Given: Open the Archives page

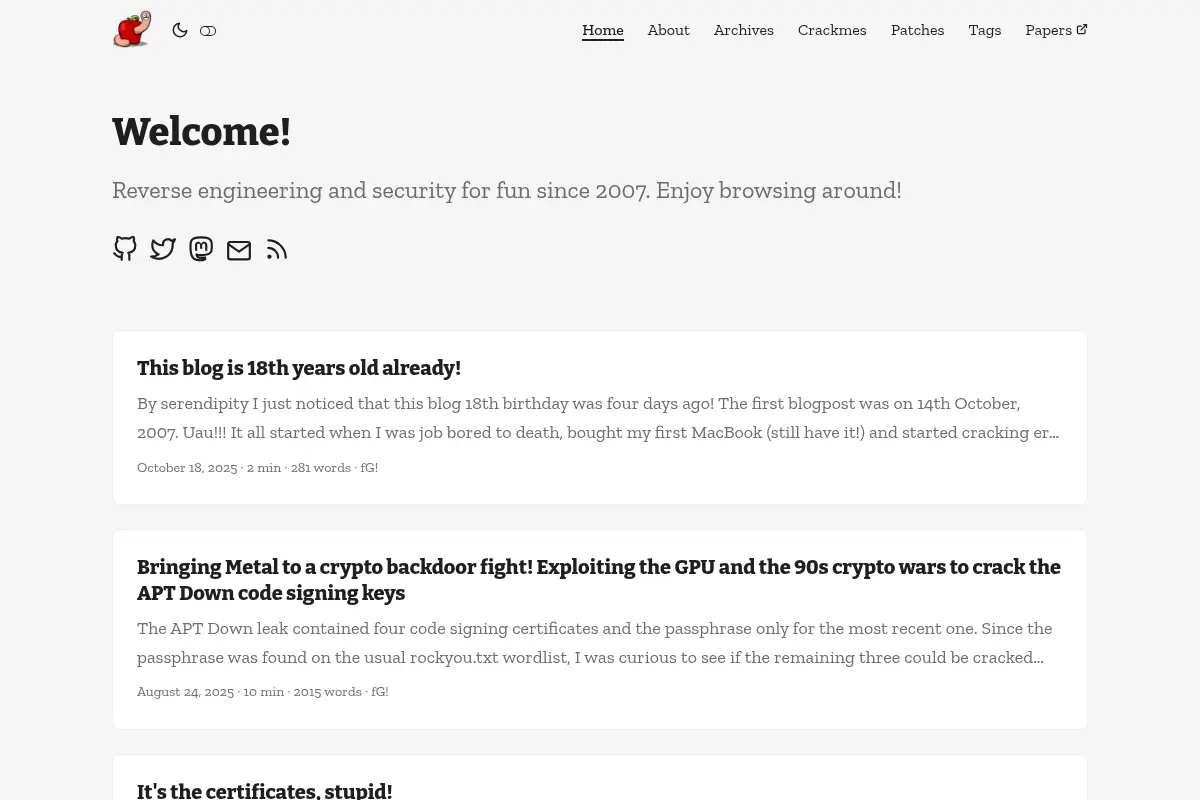Looking at the screenshot, I should [743, 30].
